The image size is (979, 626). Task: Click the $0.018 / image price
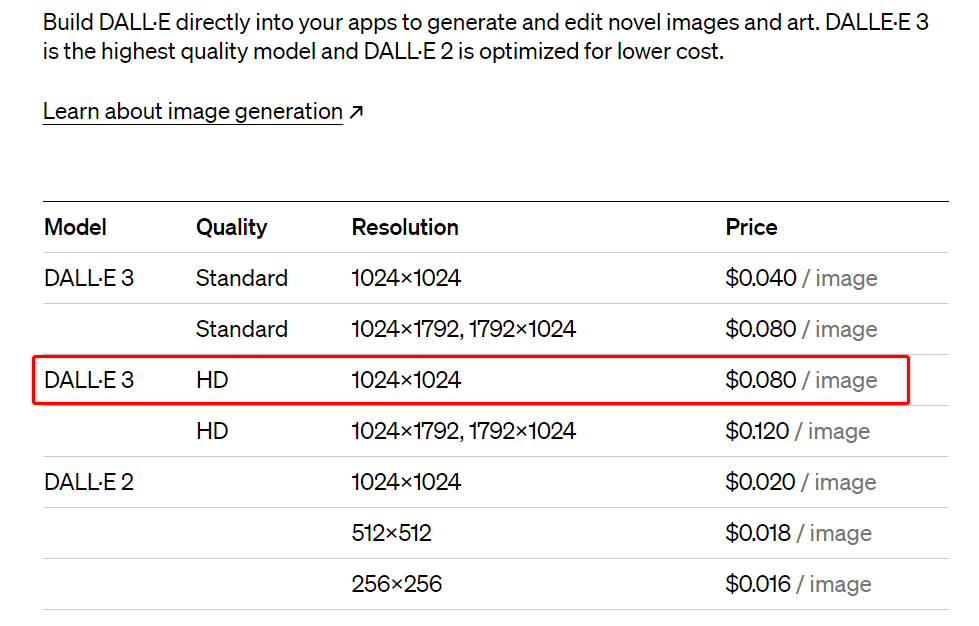click(x=799, y=534)
